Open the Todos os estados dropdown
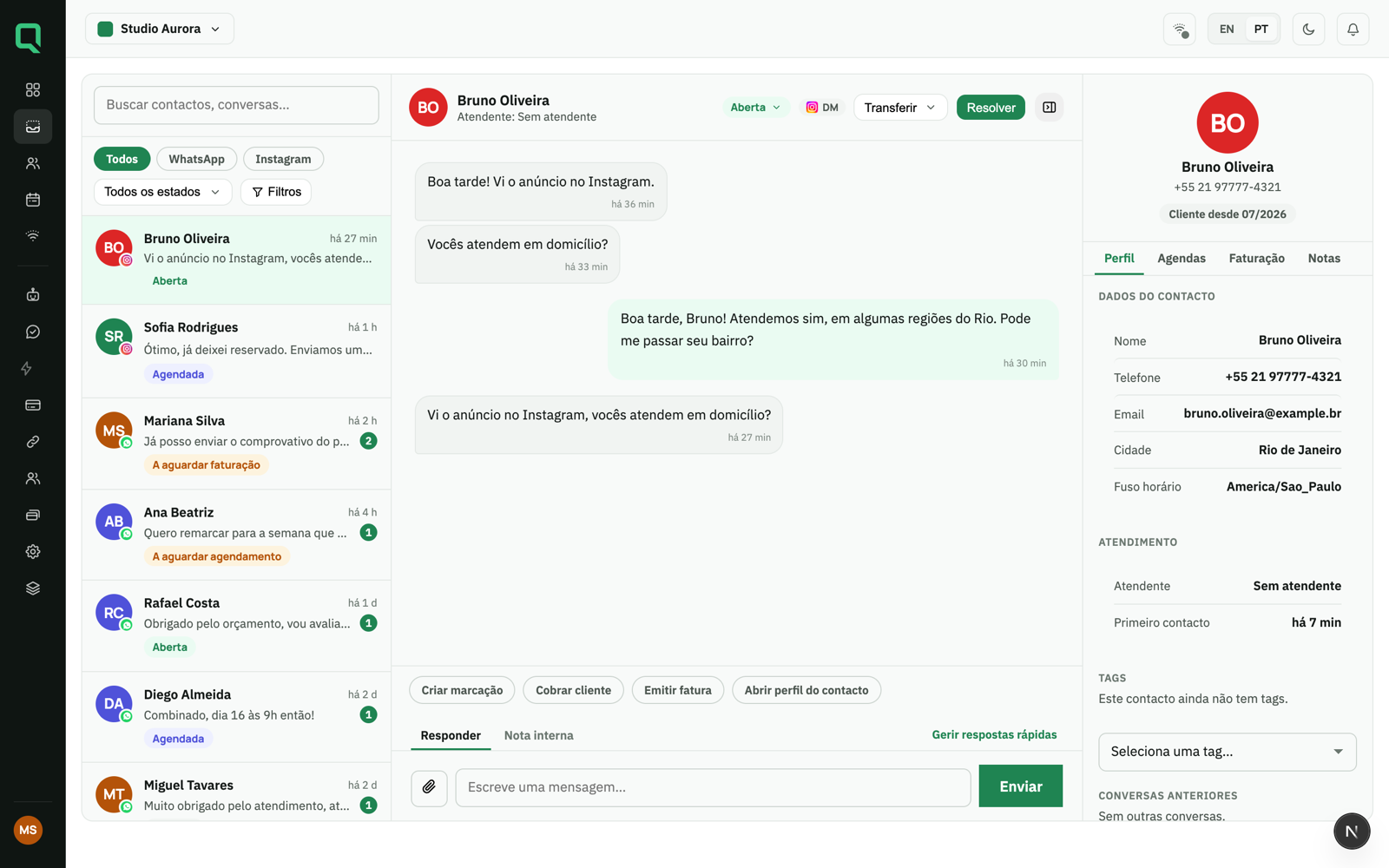The width and height of the screenshot is (1389, 868). 162,192
